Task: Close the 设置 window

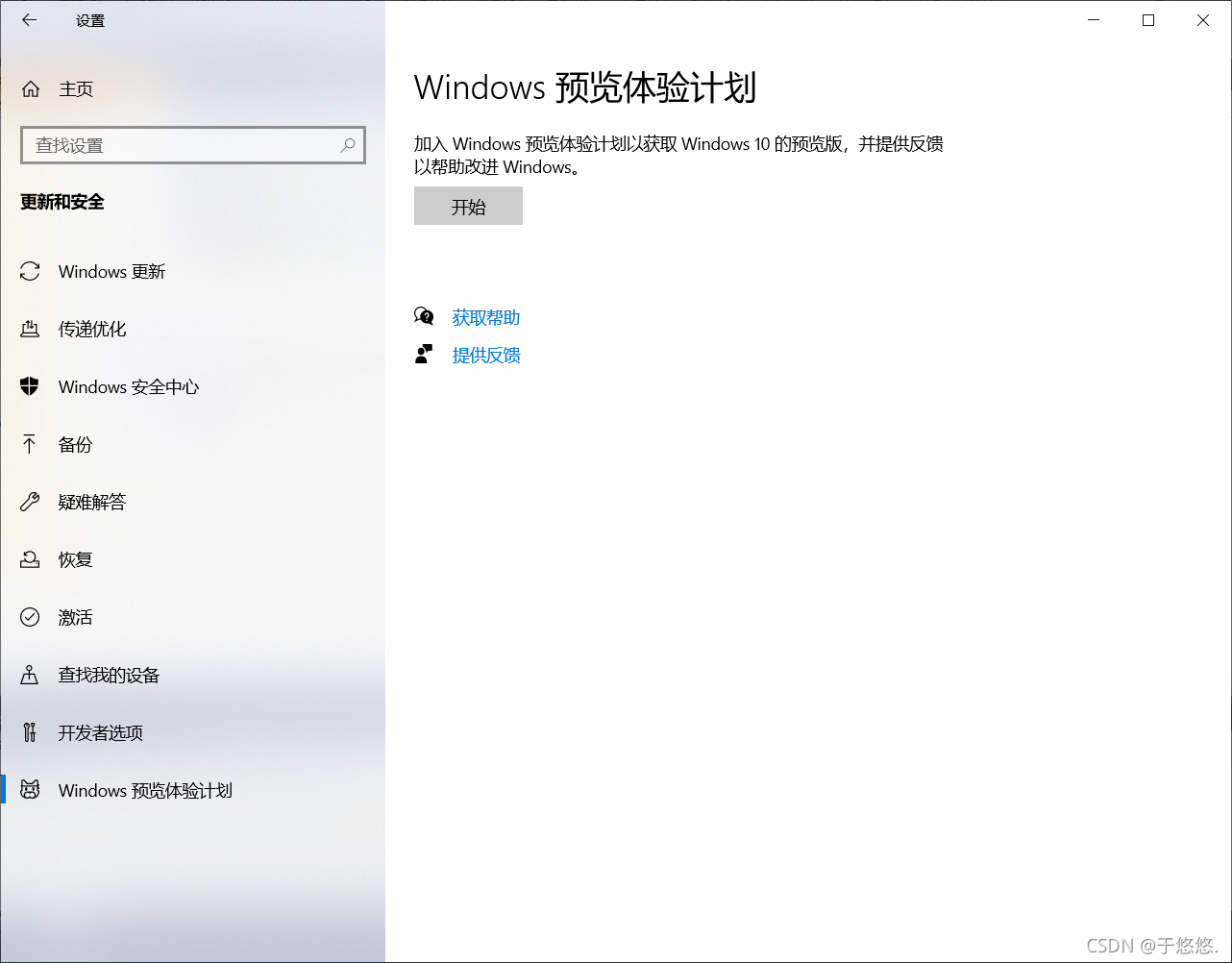Action: point(1203,20)
